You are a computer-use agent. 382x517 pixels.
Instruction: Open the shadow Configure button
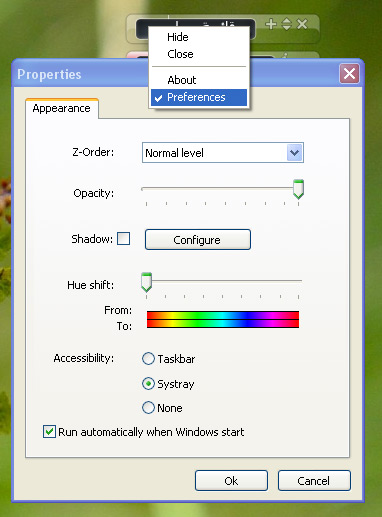coord(198,239)
